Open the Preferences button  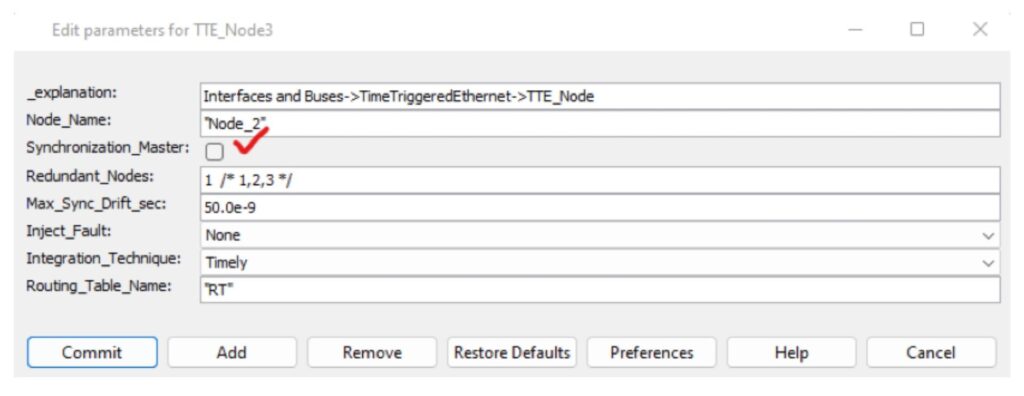[651, 353]
